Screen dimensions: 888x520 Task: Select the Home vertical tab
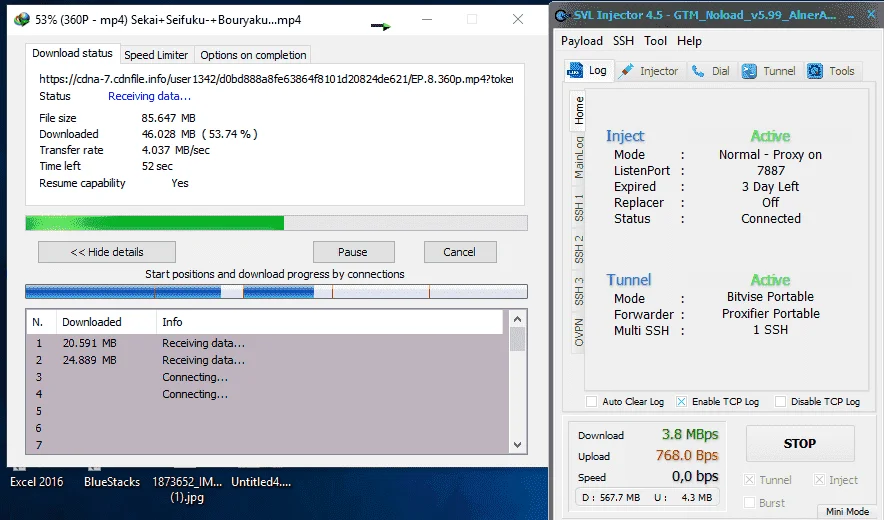[x=578, y=110]
